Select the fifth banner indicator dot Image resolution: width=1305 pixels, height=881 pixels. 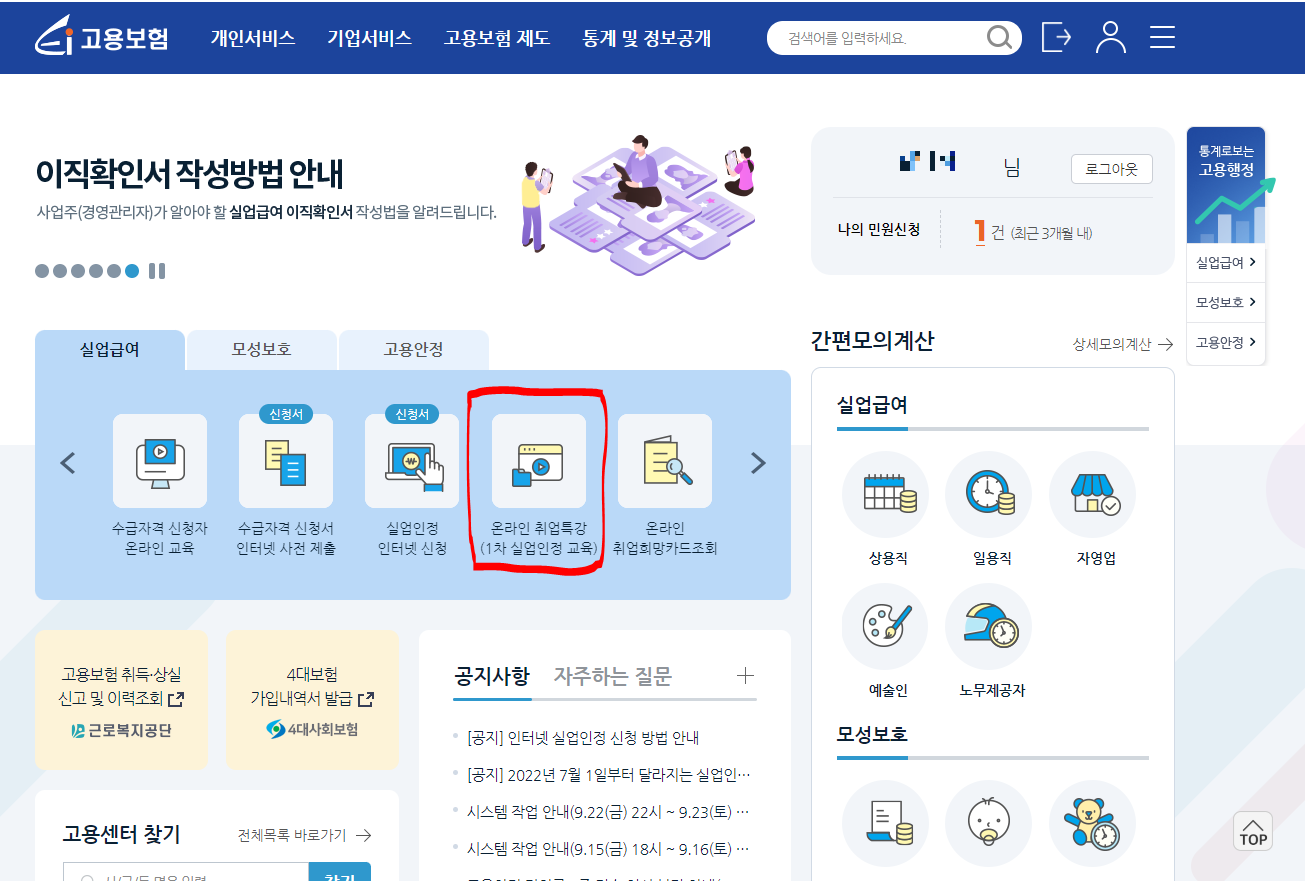click(114, 271)
